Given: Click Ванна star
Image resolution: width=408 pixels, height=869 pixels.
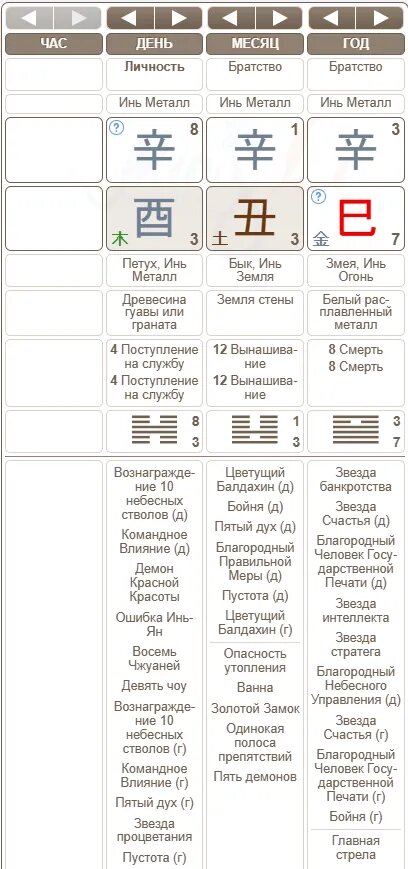Looking at the screenshot, I should [255, 688].
